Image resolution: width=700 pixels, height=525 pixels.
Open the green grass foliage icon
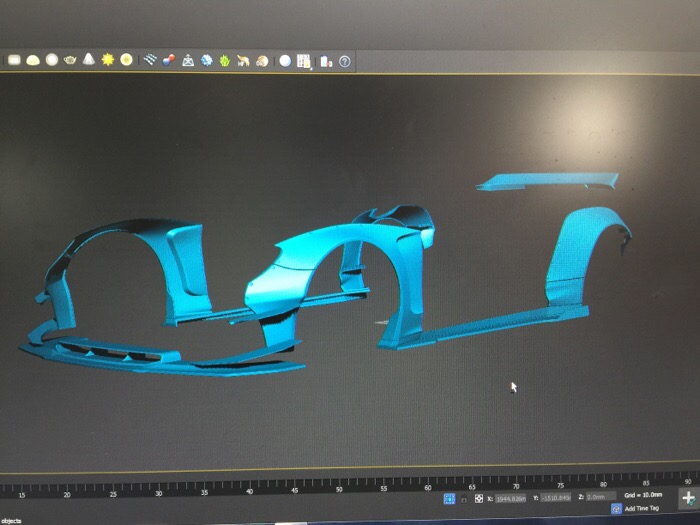pyautogui.click(x=225, y=61)
